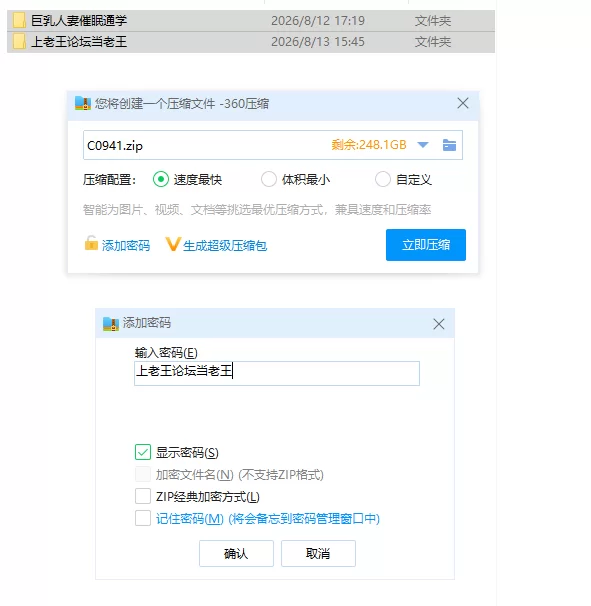
Task: Click the 输入密码 text field
Action: pos(277,373)
